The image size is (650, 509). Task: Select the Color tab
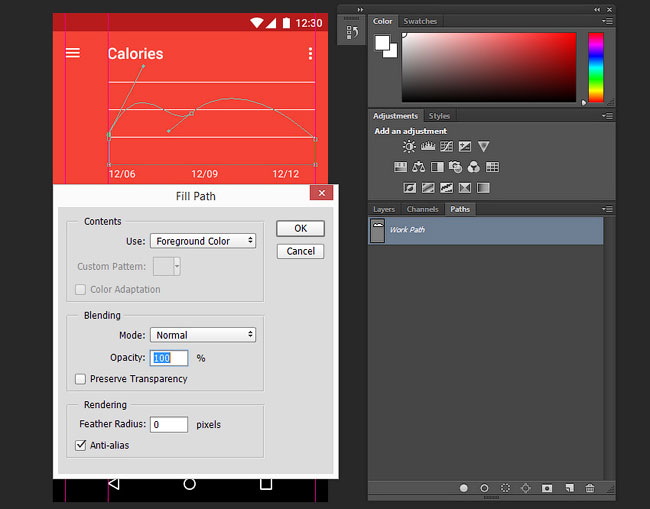382,21
